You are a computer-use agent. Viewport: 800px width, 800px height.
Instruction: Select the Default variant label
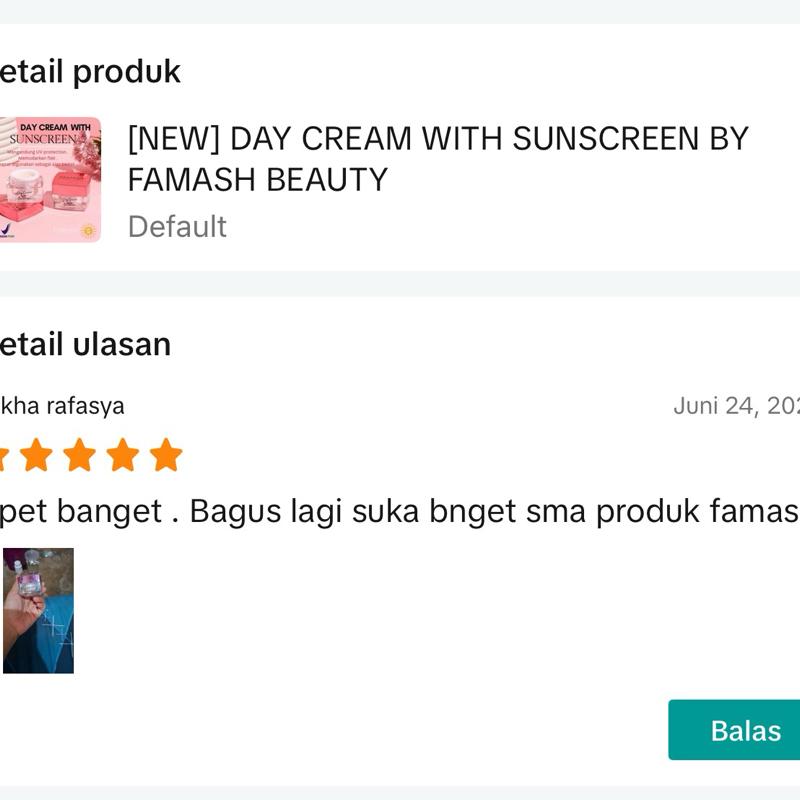click(x=177, y=227)
